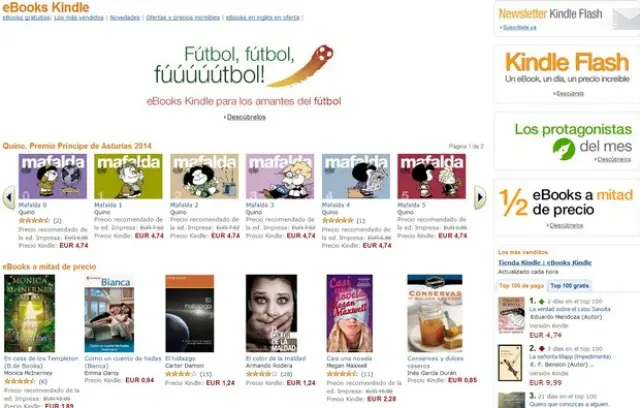Open the Mafalda 5 book cover
This screenshot has height=408, width=640.
point(431,176)
